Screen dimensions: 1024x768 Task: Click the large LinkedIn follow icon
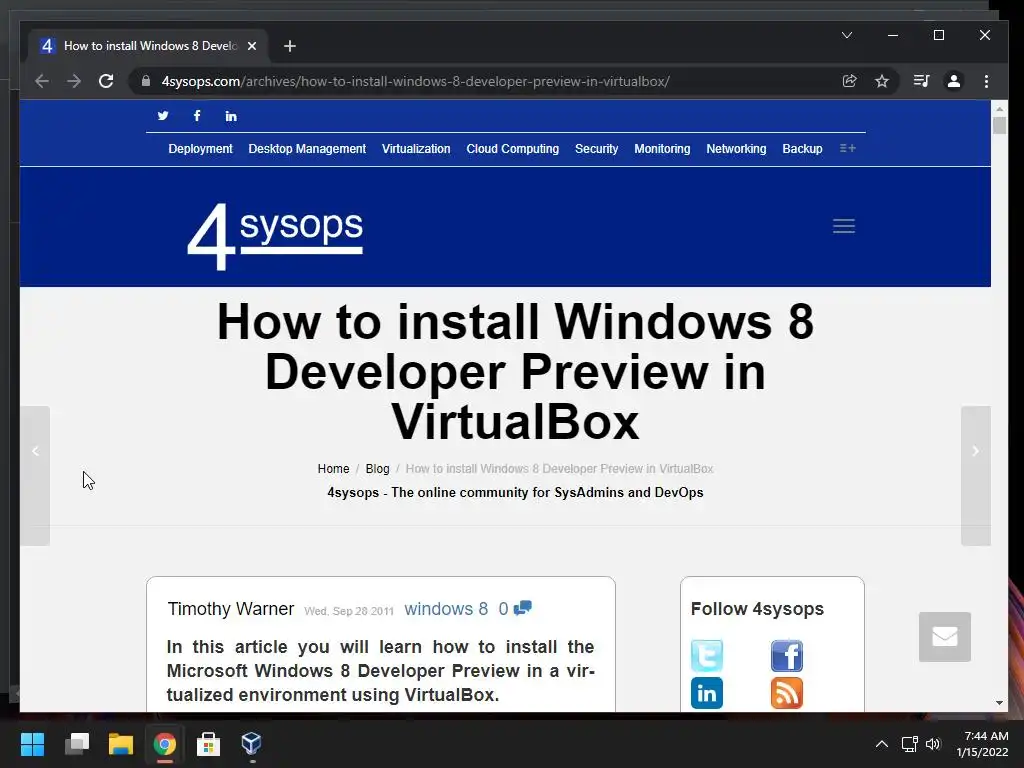tap(707, 693)
